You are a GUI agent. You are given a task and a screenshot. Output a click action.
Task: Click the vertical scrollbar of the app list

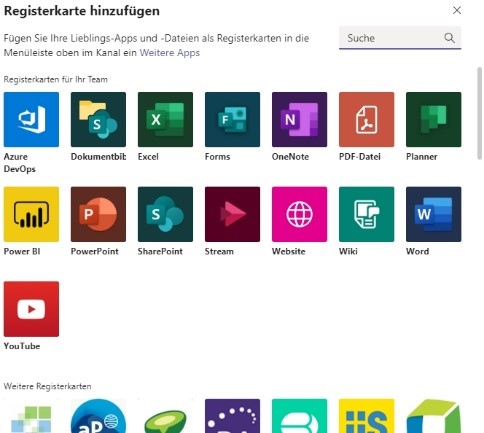click(479, 113)
